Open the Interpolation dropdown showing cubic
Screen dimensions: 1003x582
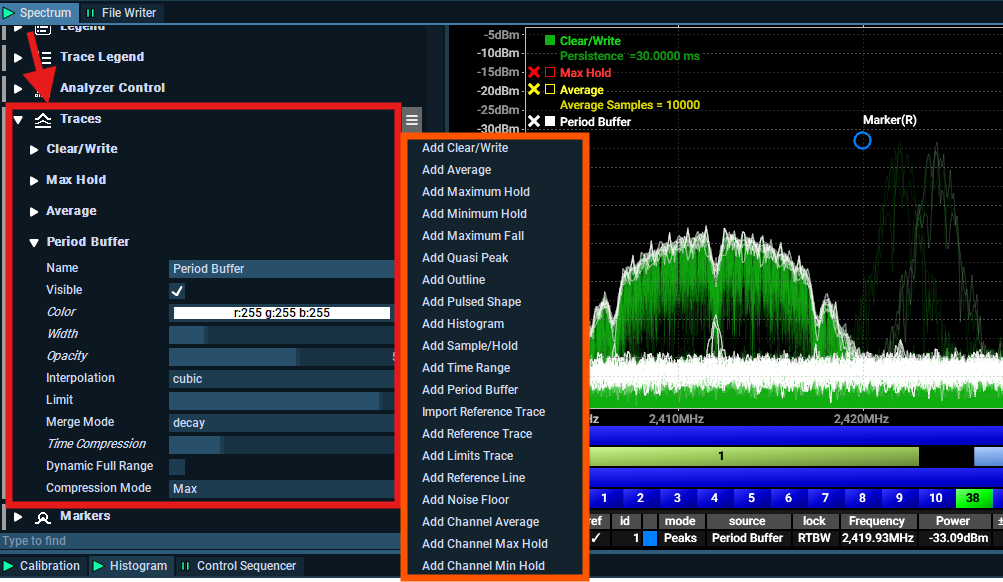(281, 379)
